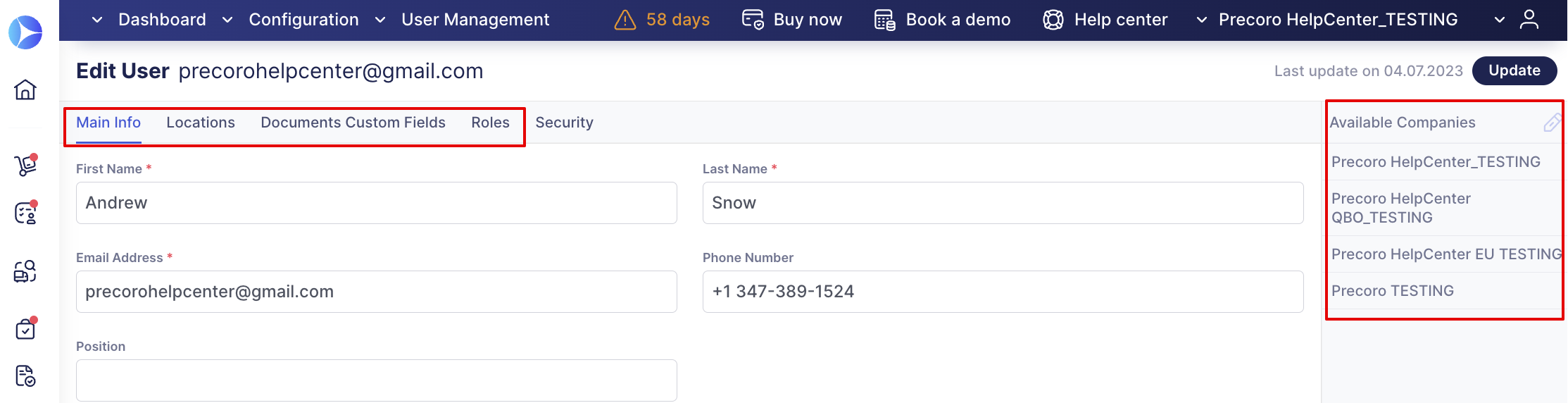
Task: Open the shopping cart sidebar icon
Action: pos(25,165)
